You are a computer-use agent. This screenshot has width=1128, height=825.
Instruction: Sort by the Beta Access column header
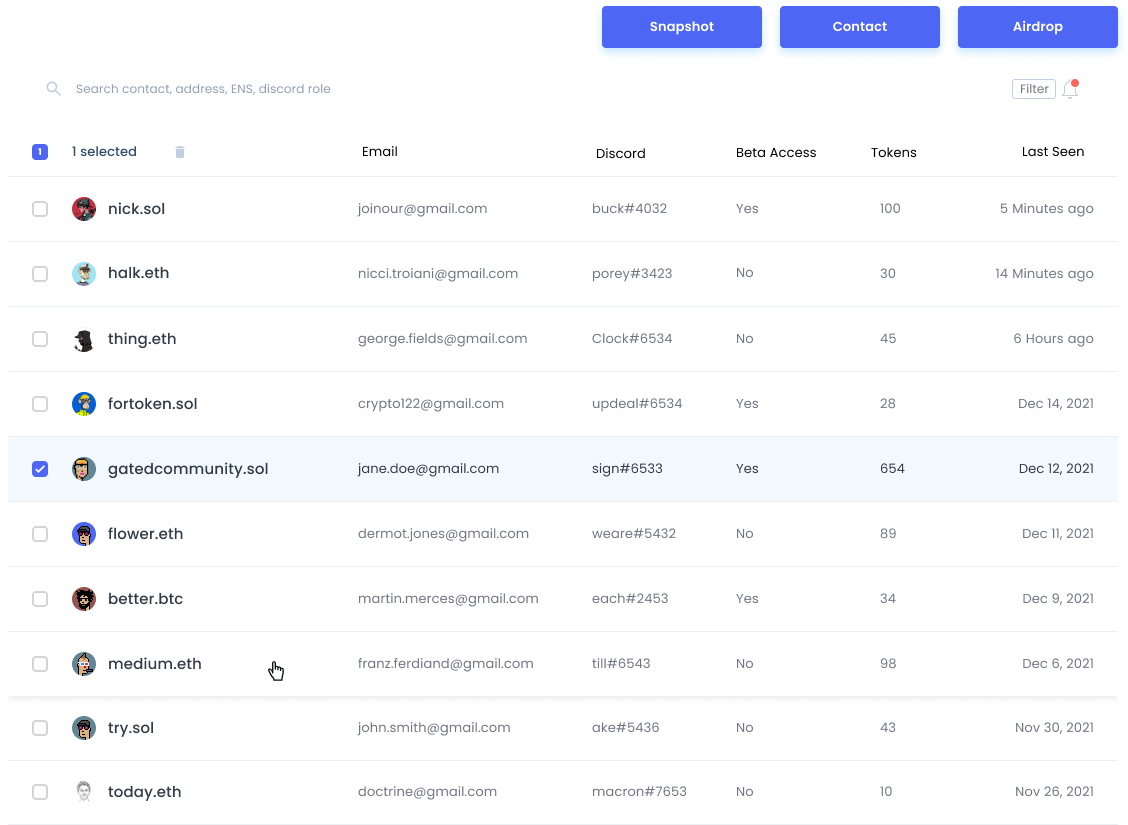tap(776, 152)
